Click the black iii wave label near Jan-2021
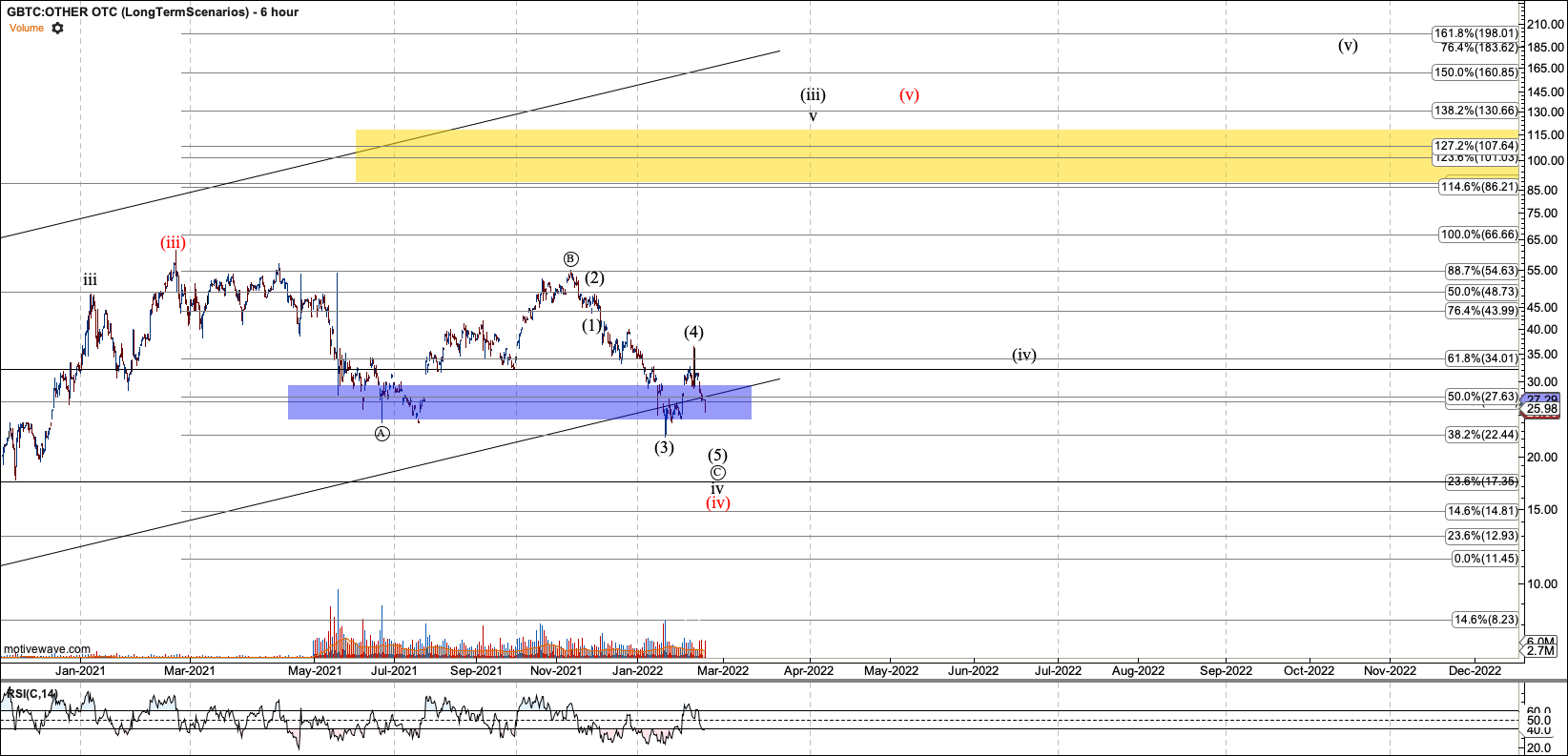Image resolution: width=1568 pixels, height=756 pixels. pyautogui.click(x=90, y=280)
